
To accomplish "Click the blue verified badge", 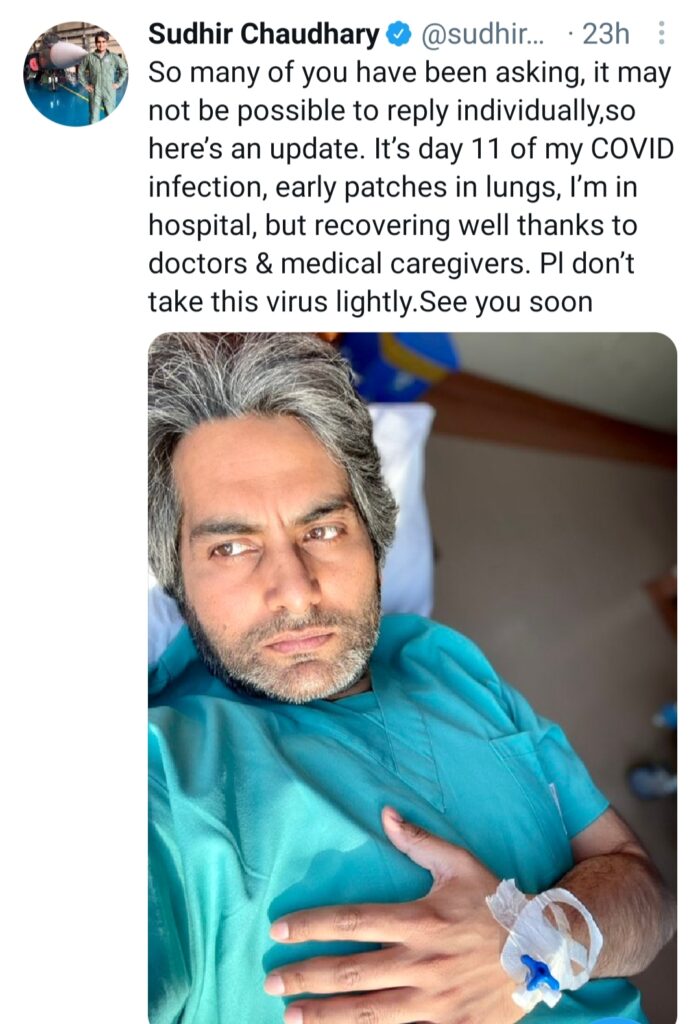I will coord(399,34).
